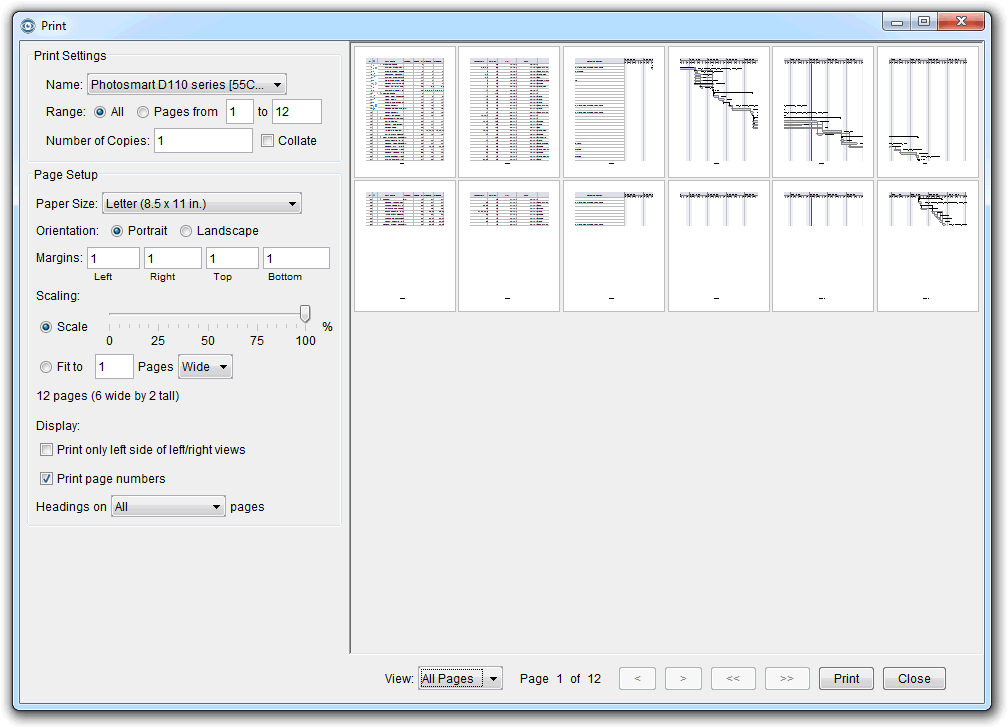Enable the Collate checkbox
This screenshot has height=727, width=1007.
(267, 141)
